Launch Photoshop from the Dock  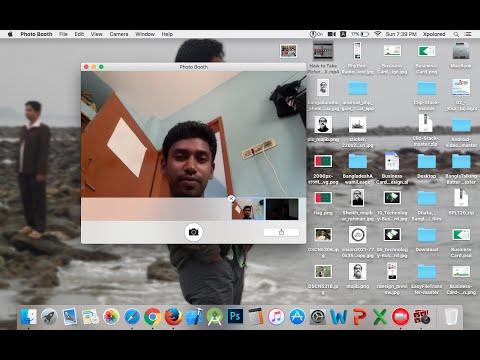[x=235, y=316]
